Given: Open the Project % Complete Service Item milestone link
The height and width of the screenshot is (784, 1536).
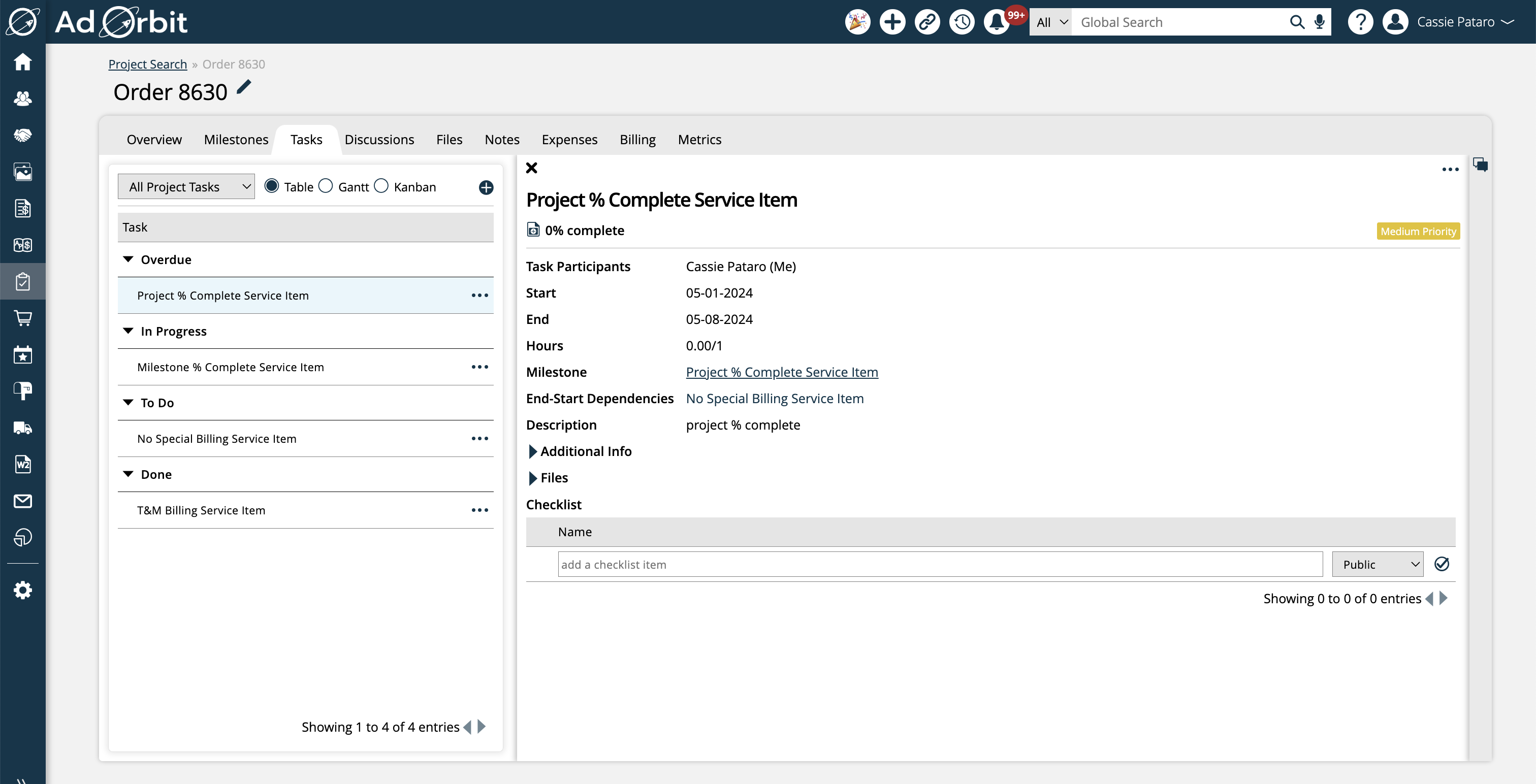Looking at the screenshot, I should [782, 371].
